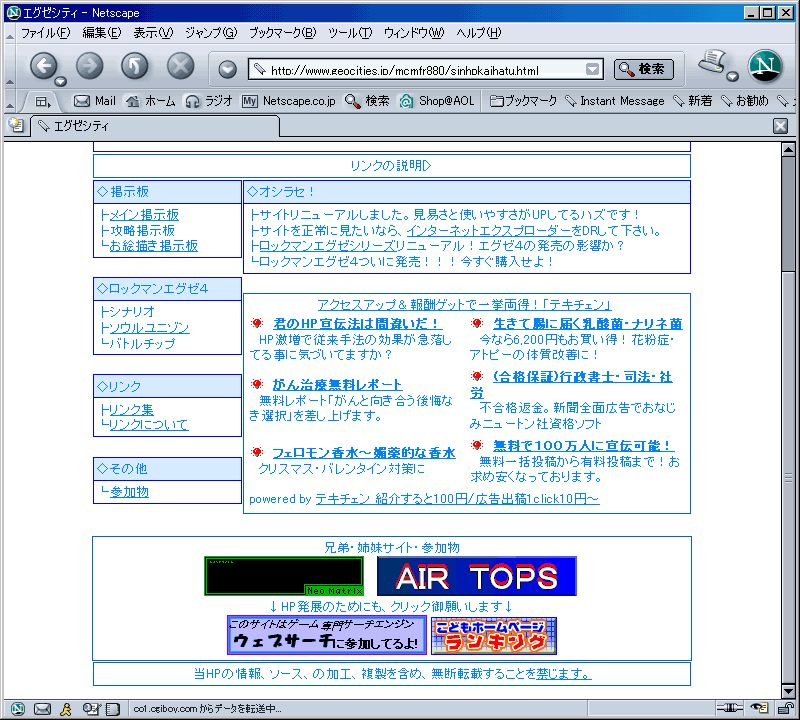
Task: Click the 検索 search button beside the URL
Action: (643, 69)
